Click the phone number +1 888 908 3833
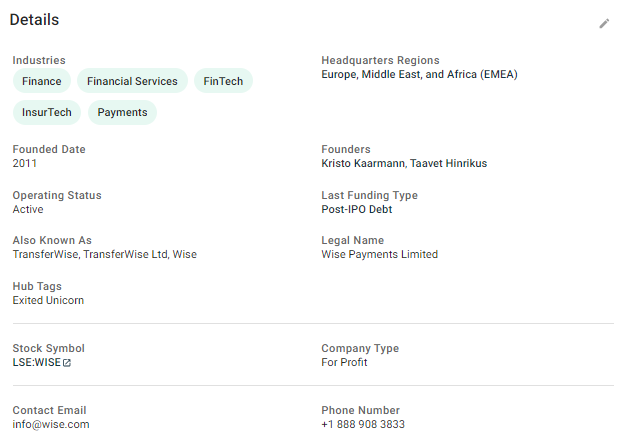Viewport: 626px width, 442px height. [x=362, y=424]
